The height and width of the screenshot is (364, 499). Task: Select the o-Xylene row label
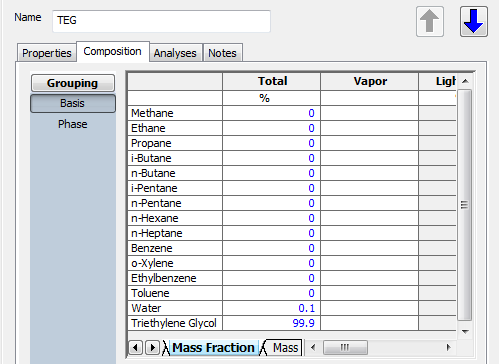click(x=175, y=263)
